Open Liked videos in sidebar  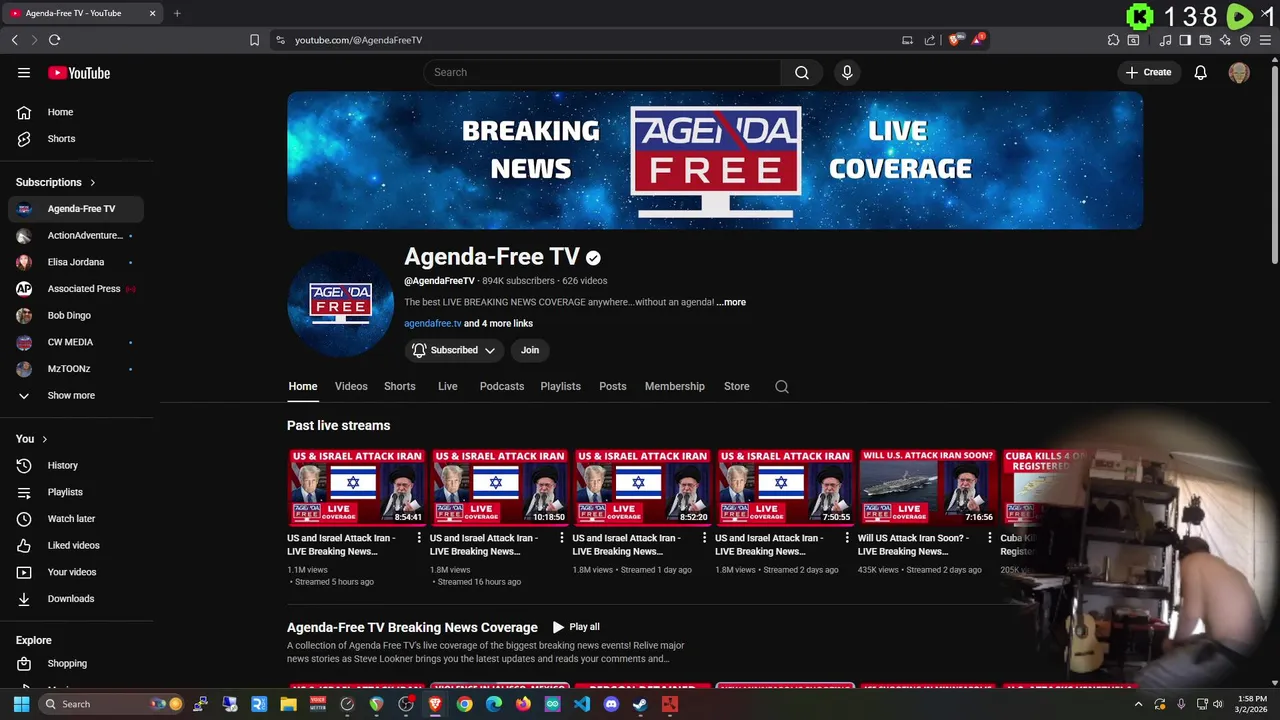76,545
